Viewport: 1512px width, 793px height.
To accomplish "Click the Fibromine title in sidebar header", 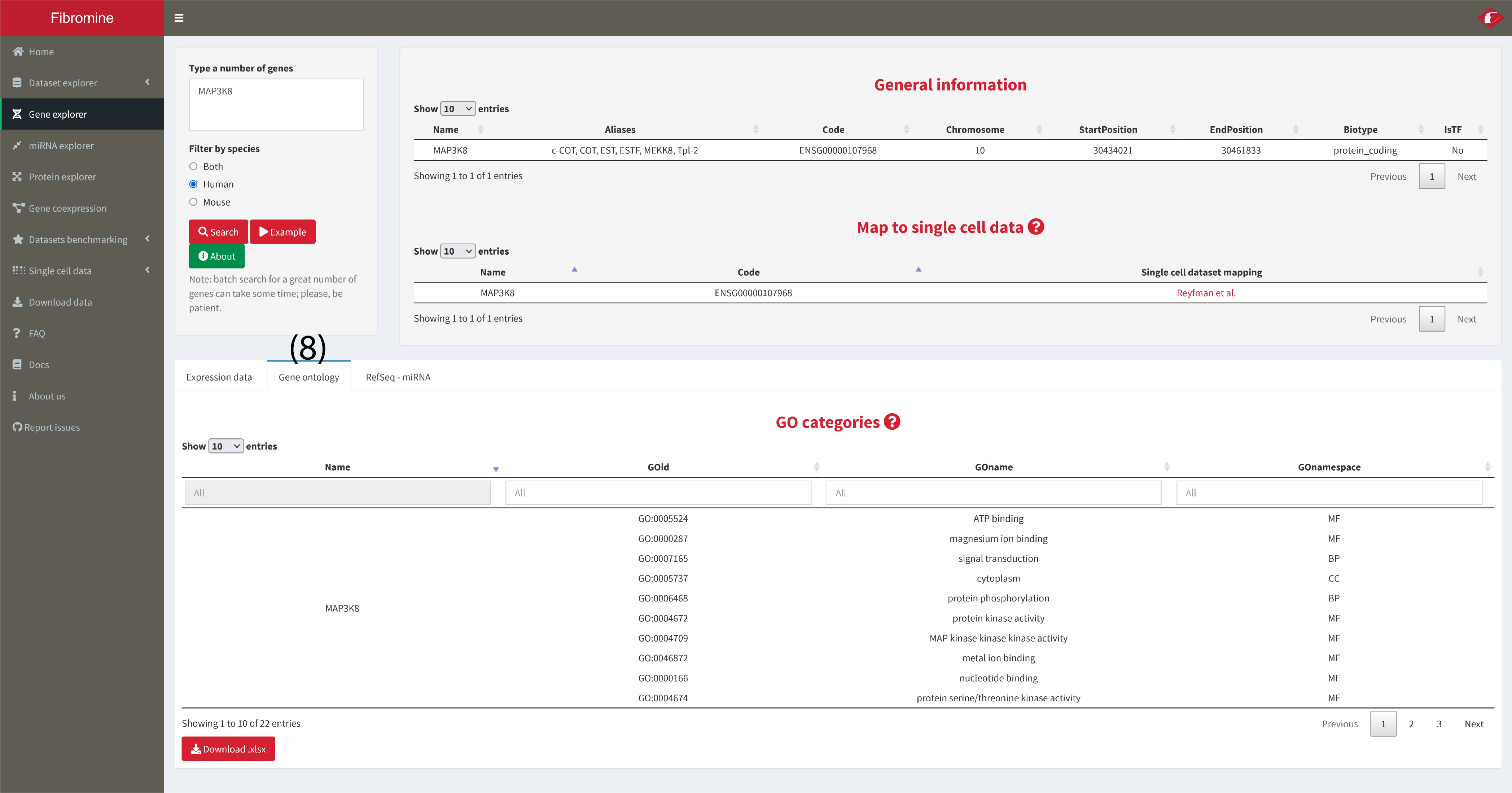I will click(82, 18).
